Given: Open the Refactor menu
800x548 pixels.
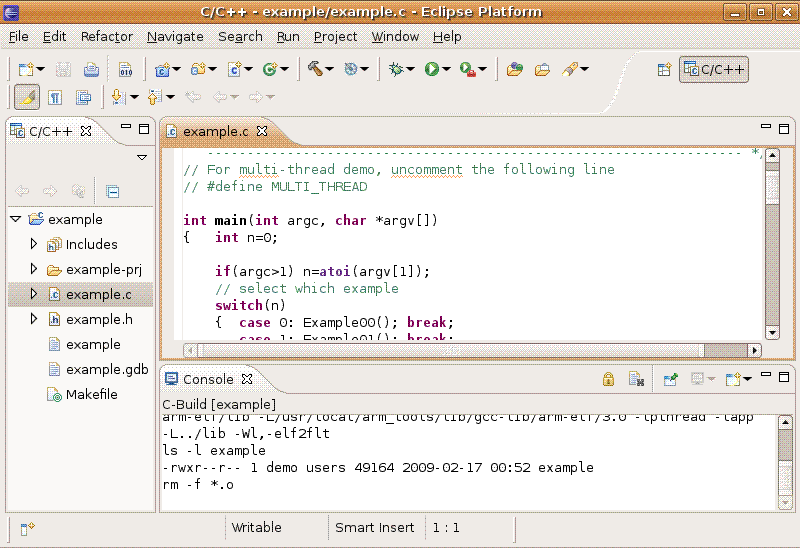Looking at the screenshot, I should pos(107,37).
